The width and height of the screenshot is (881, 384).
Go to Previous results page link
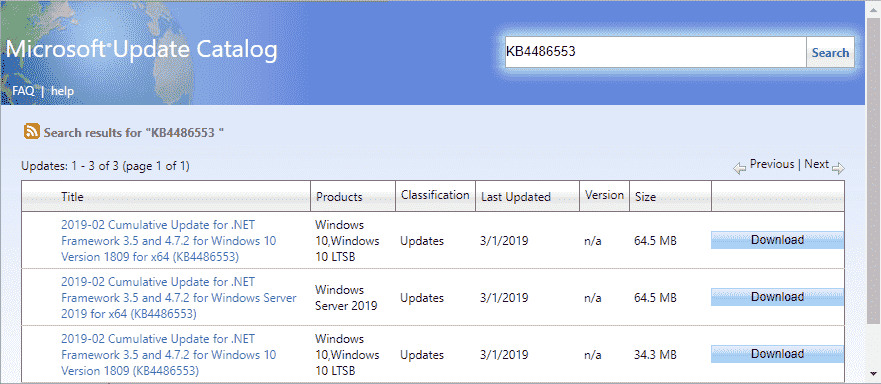(x=772, y=164)
